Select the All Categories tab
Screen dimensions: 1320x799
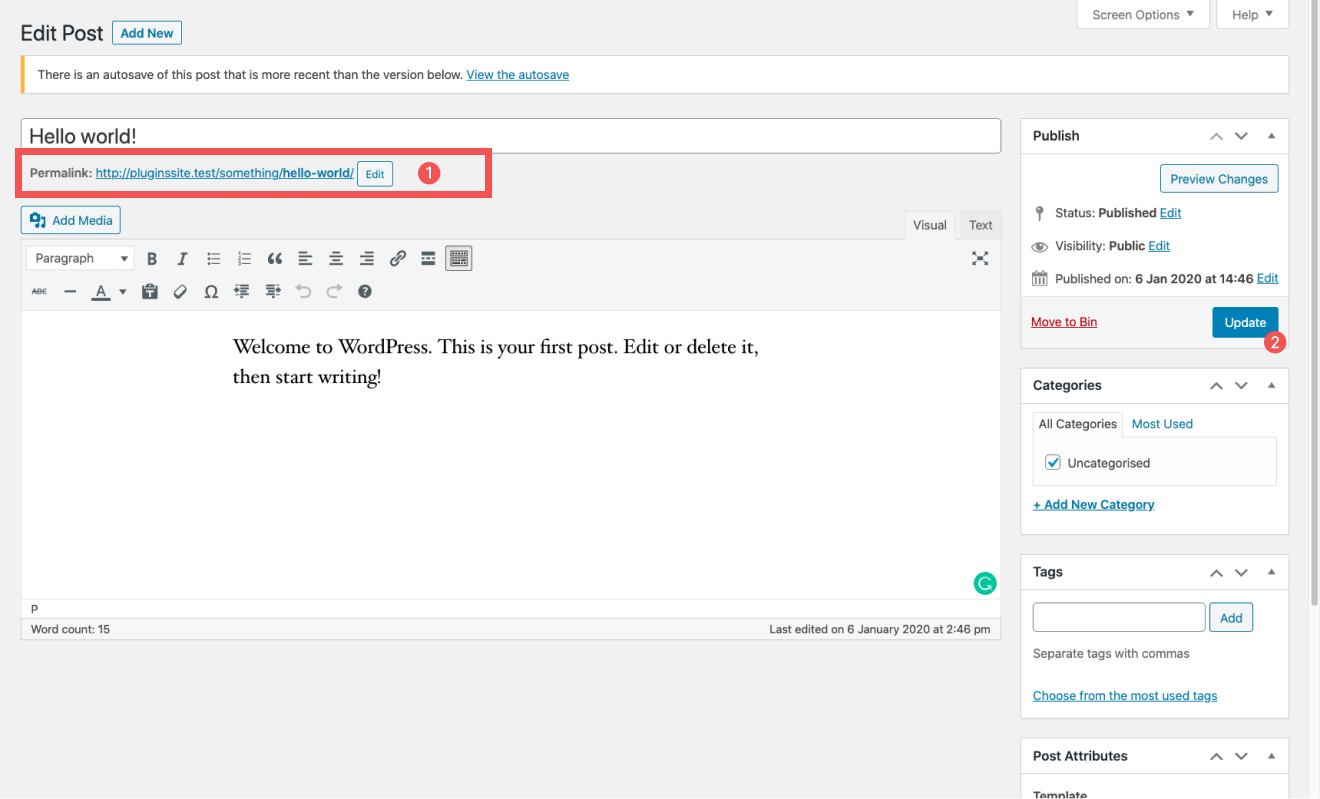click(1078, 424)
